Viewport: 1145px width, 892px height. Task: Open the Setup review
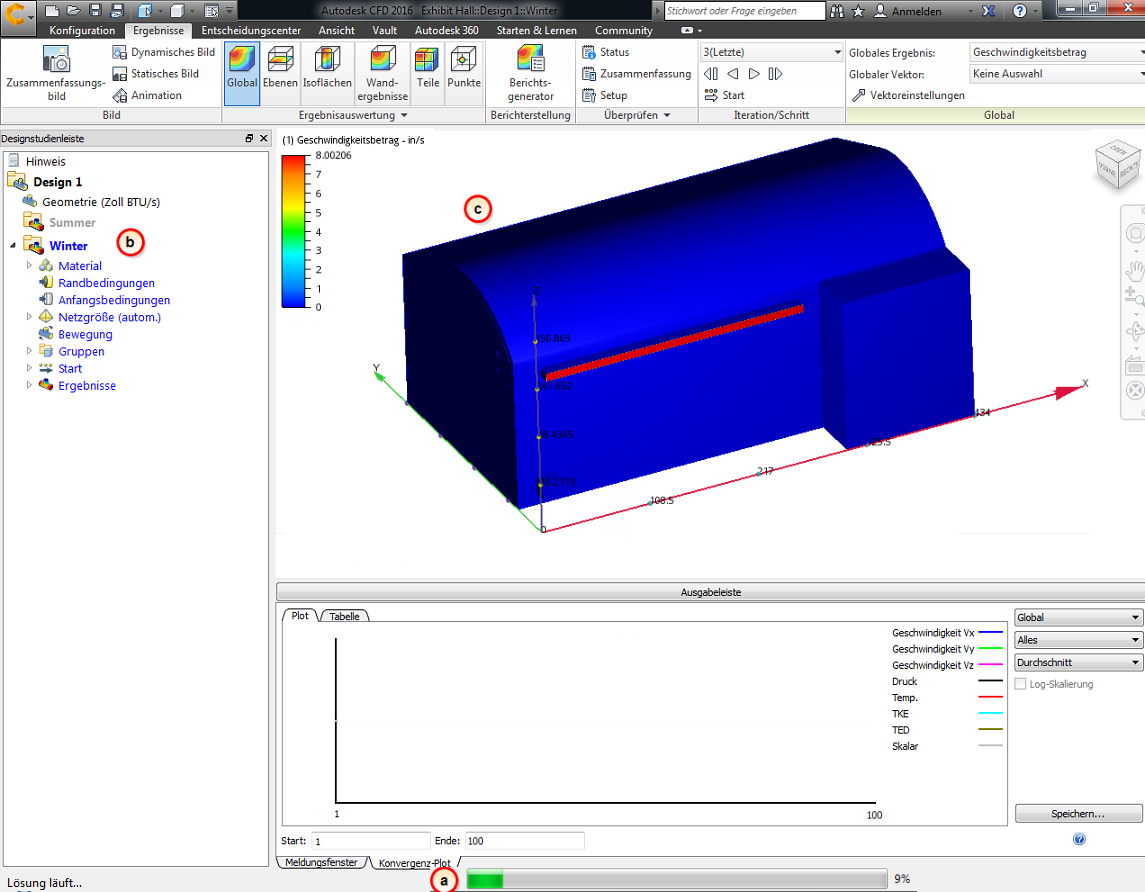pyautogui.click(x=605, y=95)
